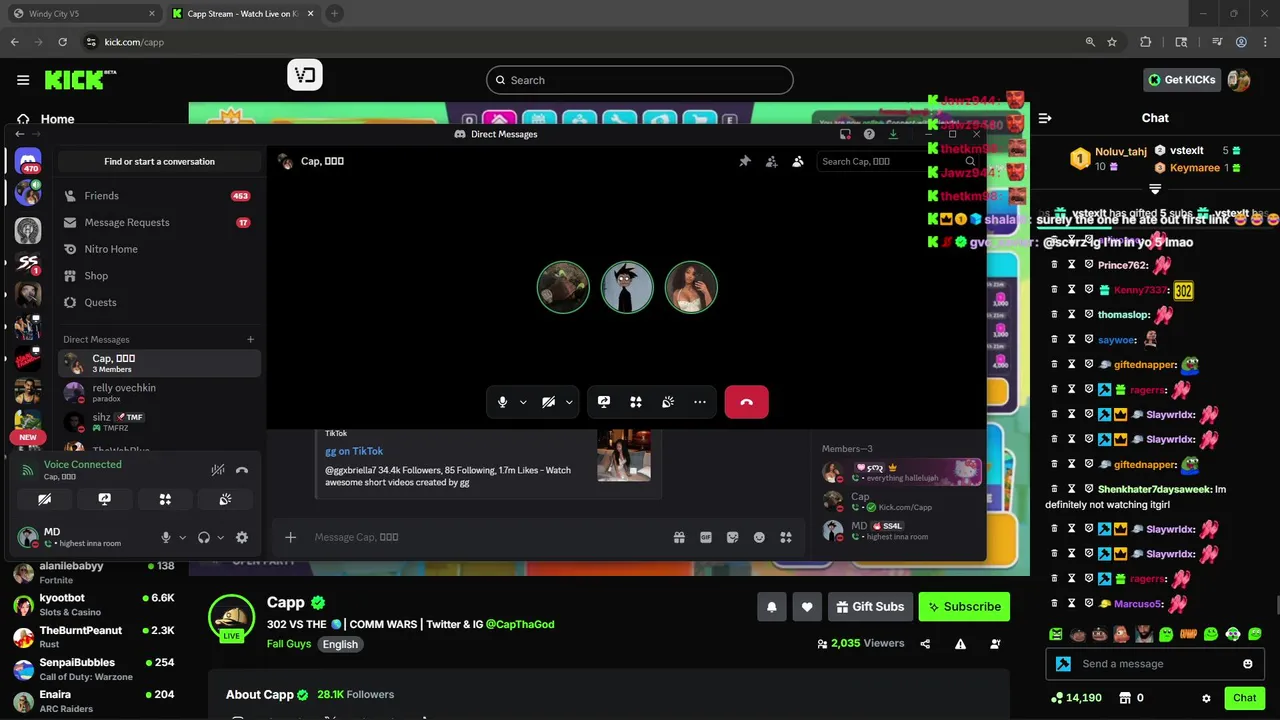The image size is (1280, 720).
Task: Share screen from the voice panel
Action: pos(104,499)
